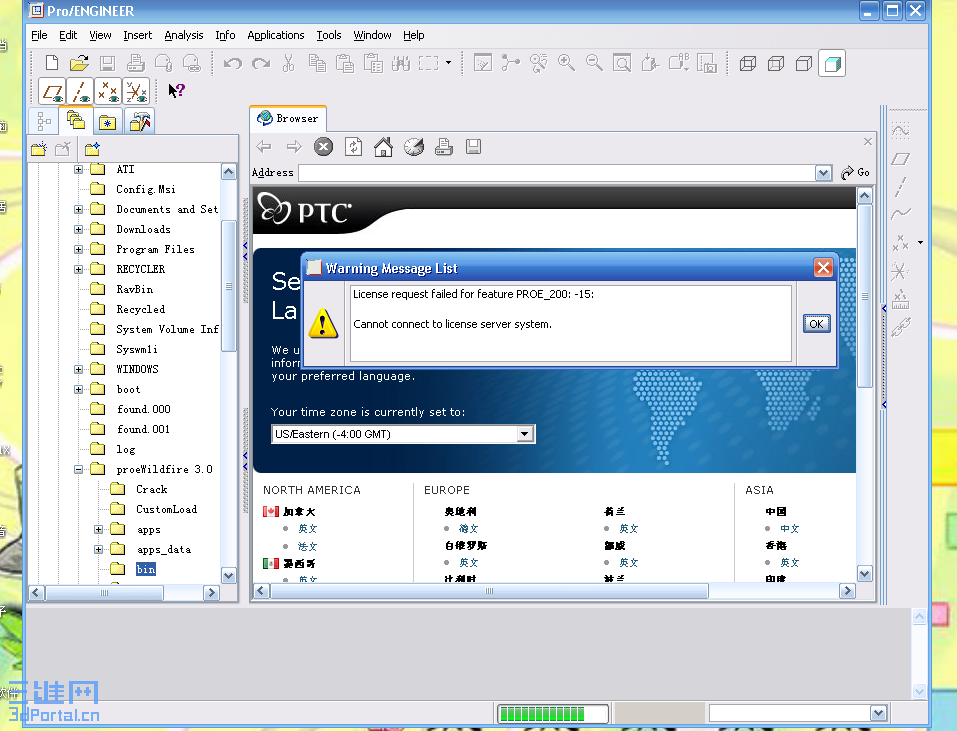Create a new file with New icon

pos(52,63)
